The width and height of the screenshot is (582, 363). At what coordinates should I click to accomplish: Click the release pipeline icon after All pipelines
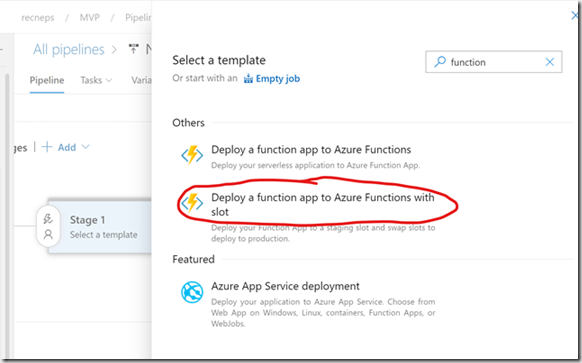(x=134, y=49)
